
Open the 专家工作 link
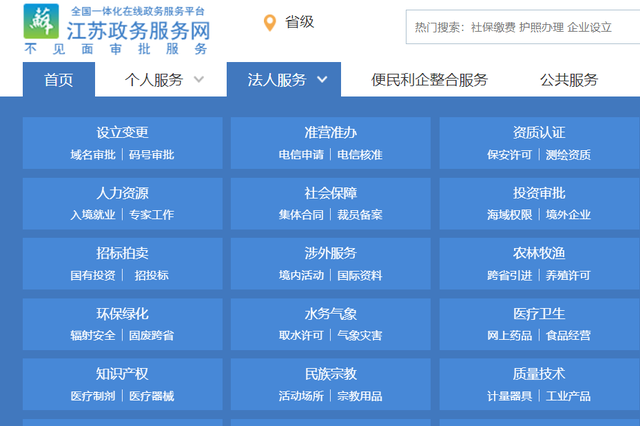[x=152, y=215]
